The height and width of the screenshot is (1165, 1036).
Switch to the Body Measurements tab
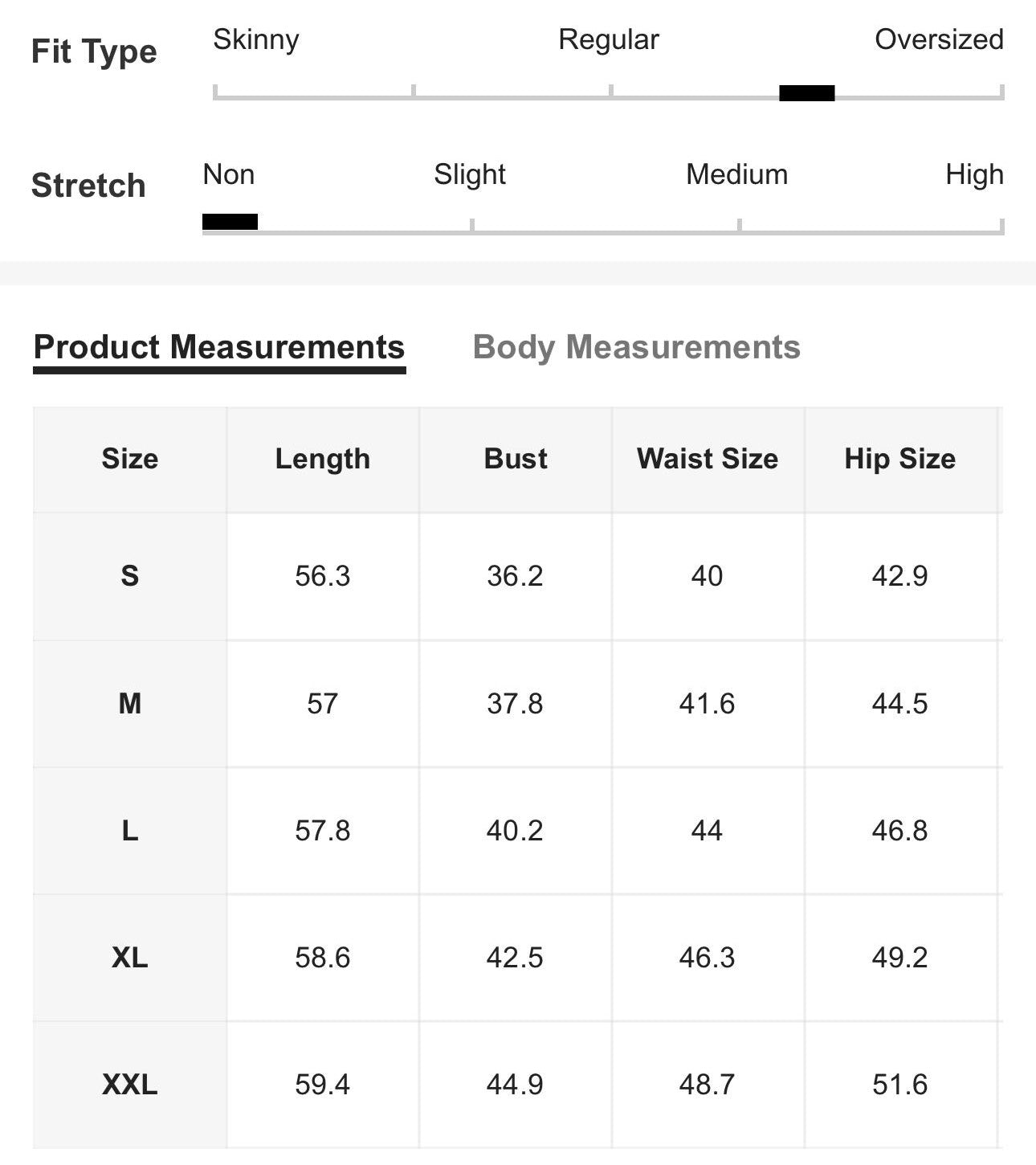[636, 347]
